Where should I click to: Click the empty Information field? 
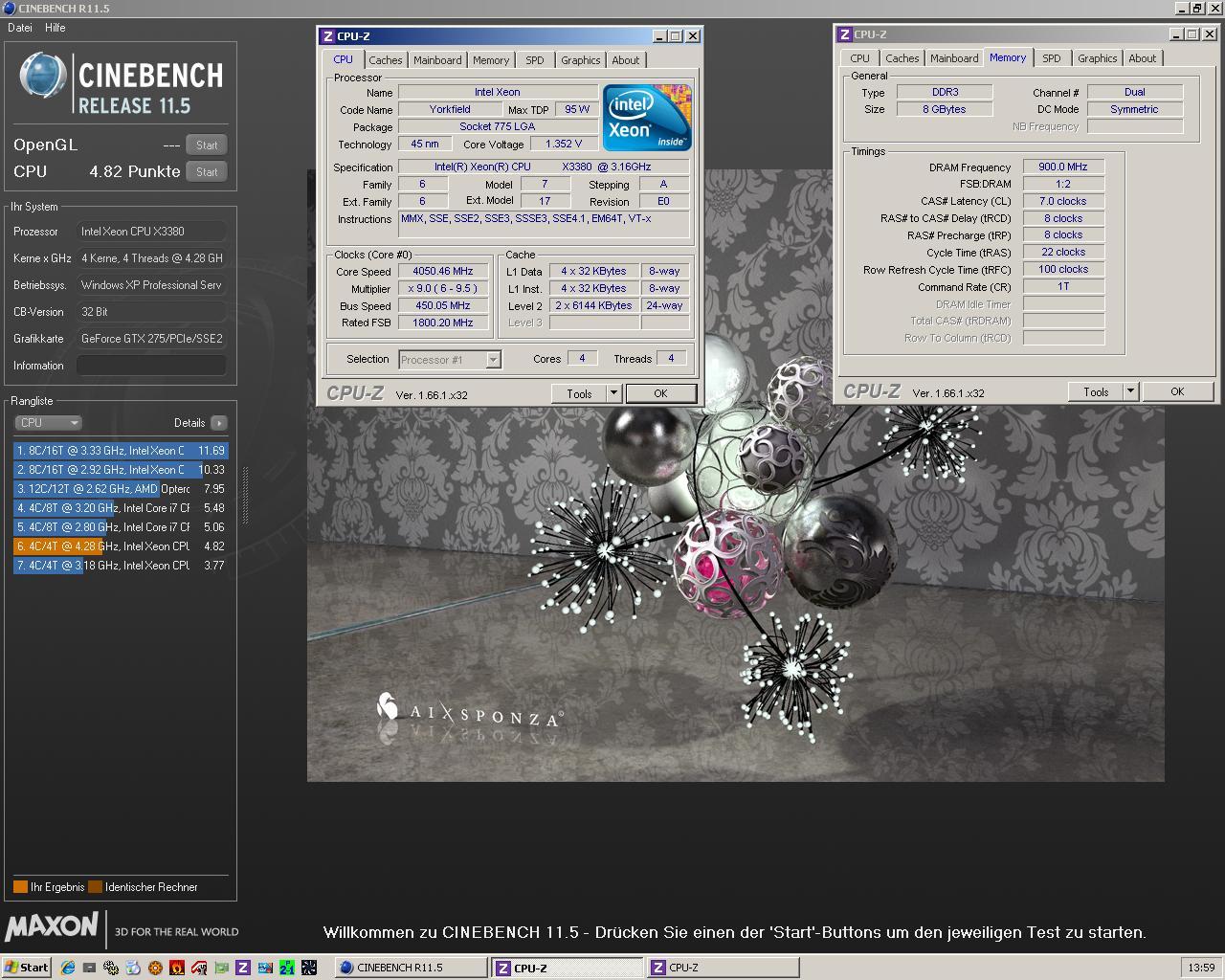click(x=151, y=366)
